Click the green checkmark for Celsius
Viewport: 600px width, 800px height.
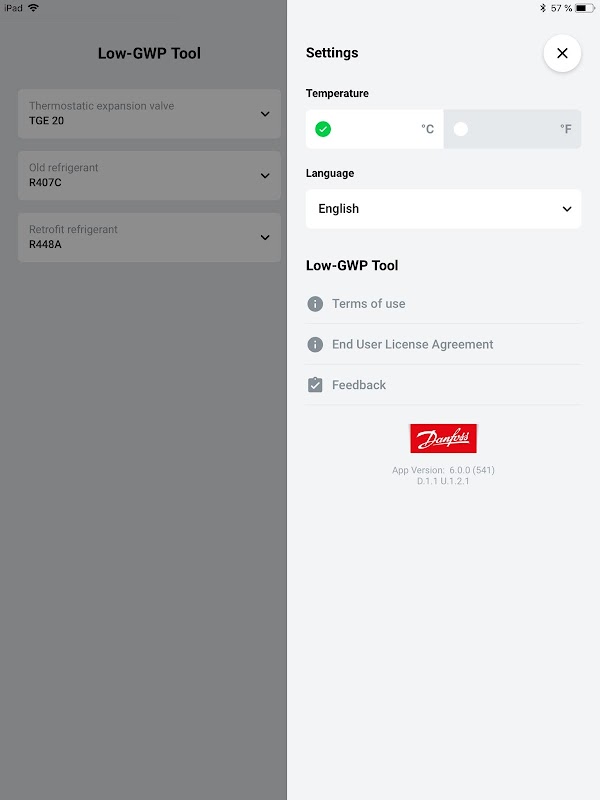pyautogui.click(x=323, y=129)
